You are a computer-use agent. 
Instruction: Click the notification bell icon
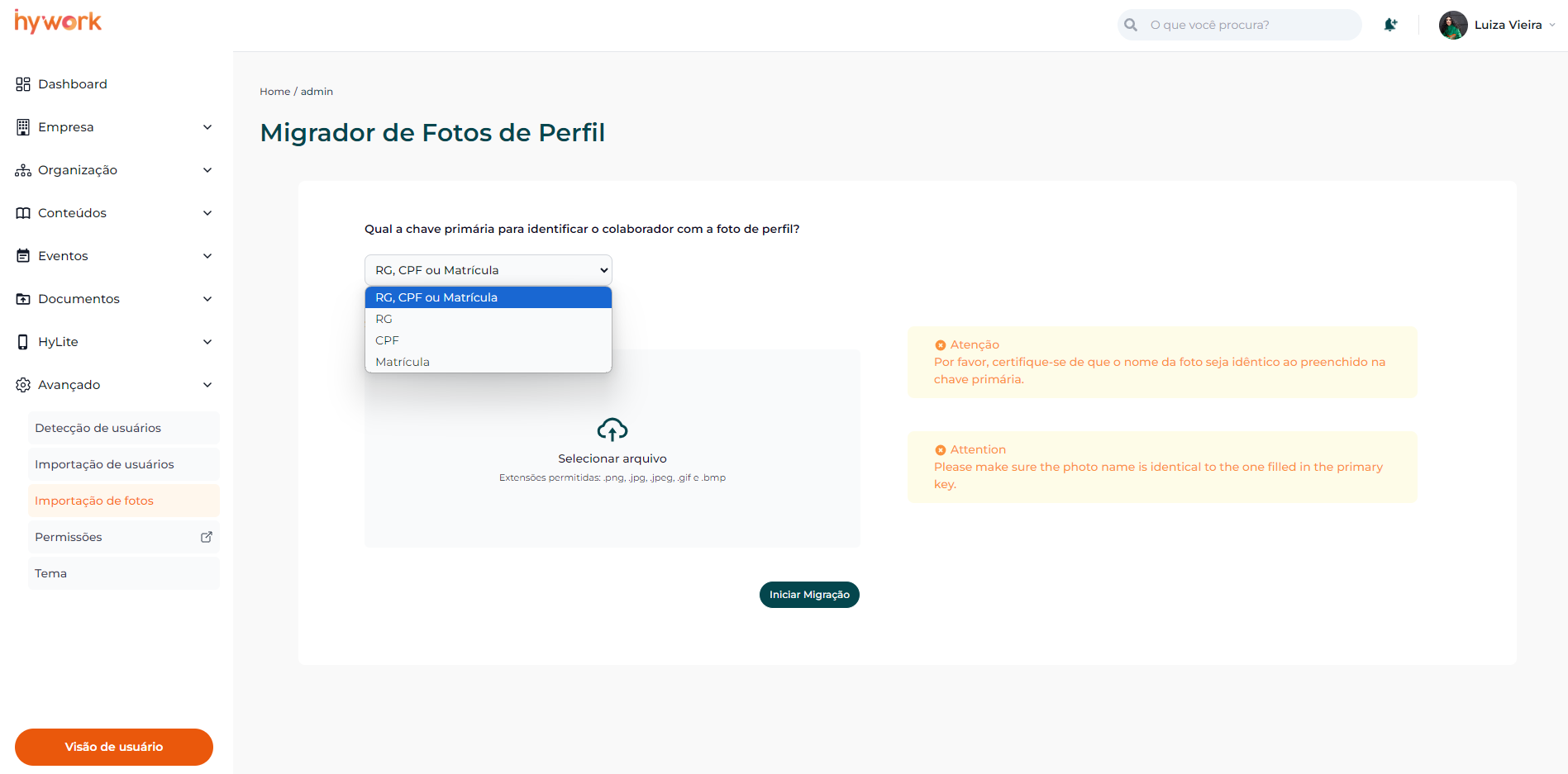tap(1390, 25)
